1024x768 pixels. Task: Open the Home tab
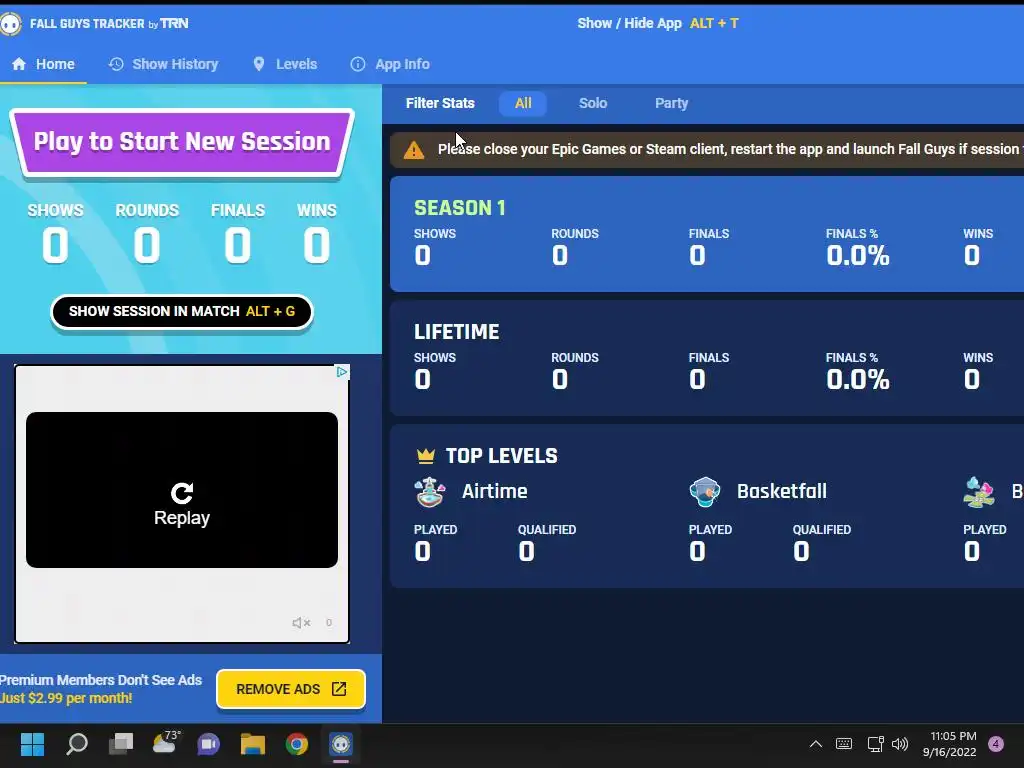(43, 64)
